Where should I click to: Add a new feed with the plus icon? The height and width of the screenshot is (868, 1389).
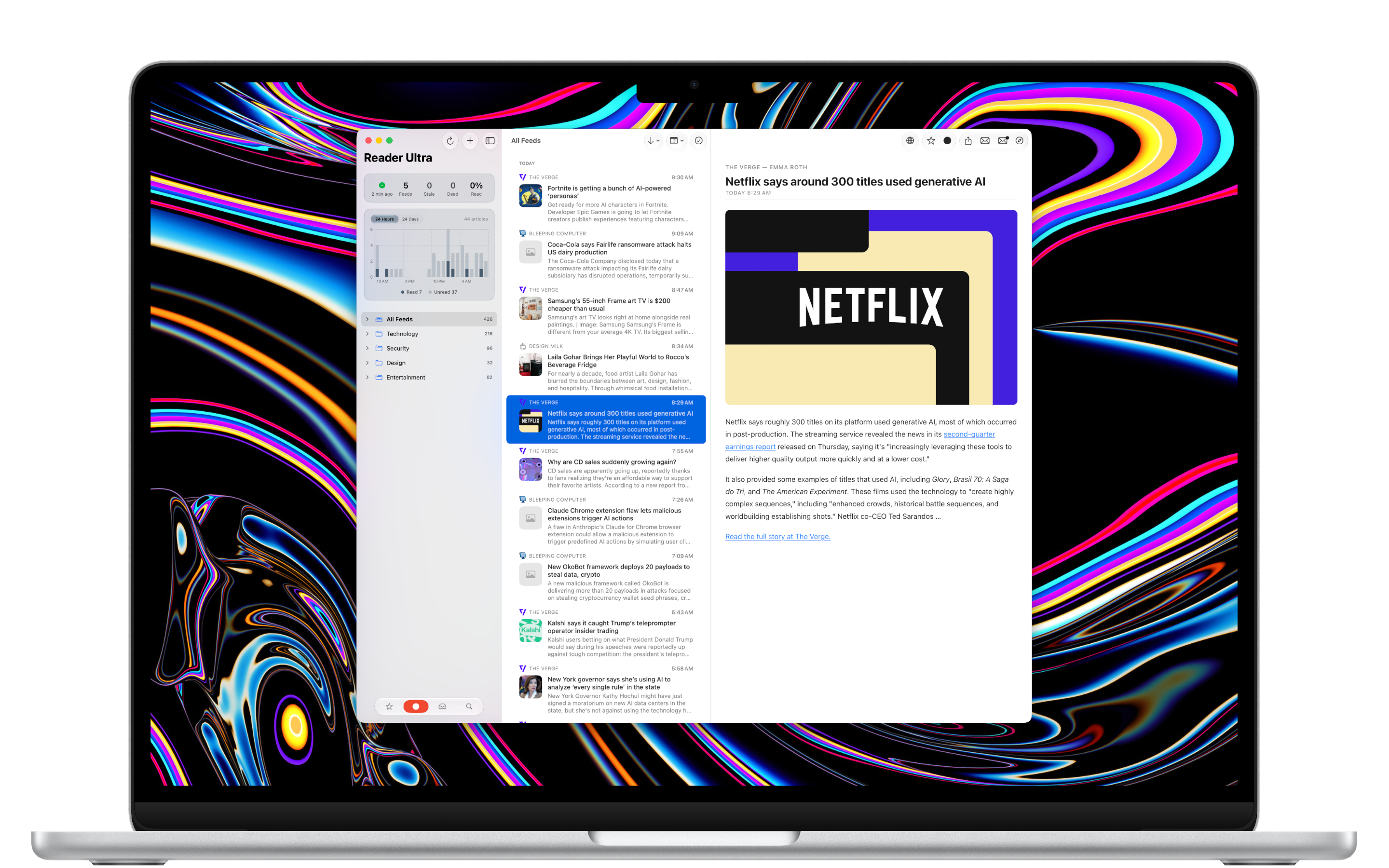coord(469,141)
